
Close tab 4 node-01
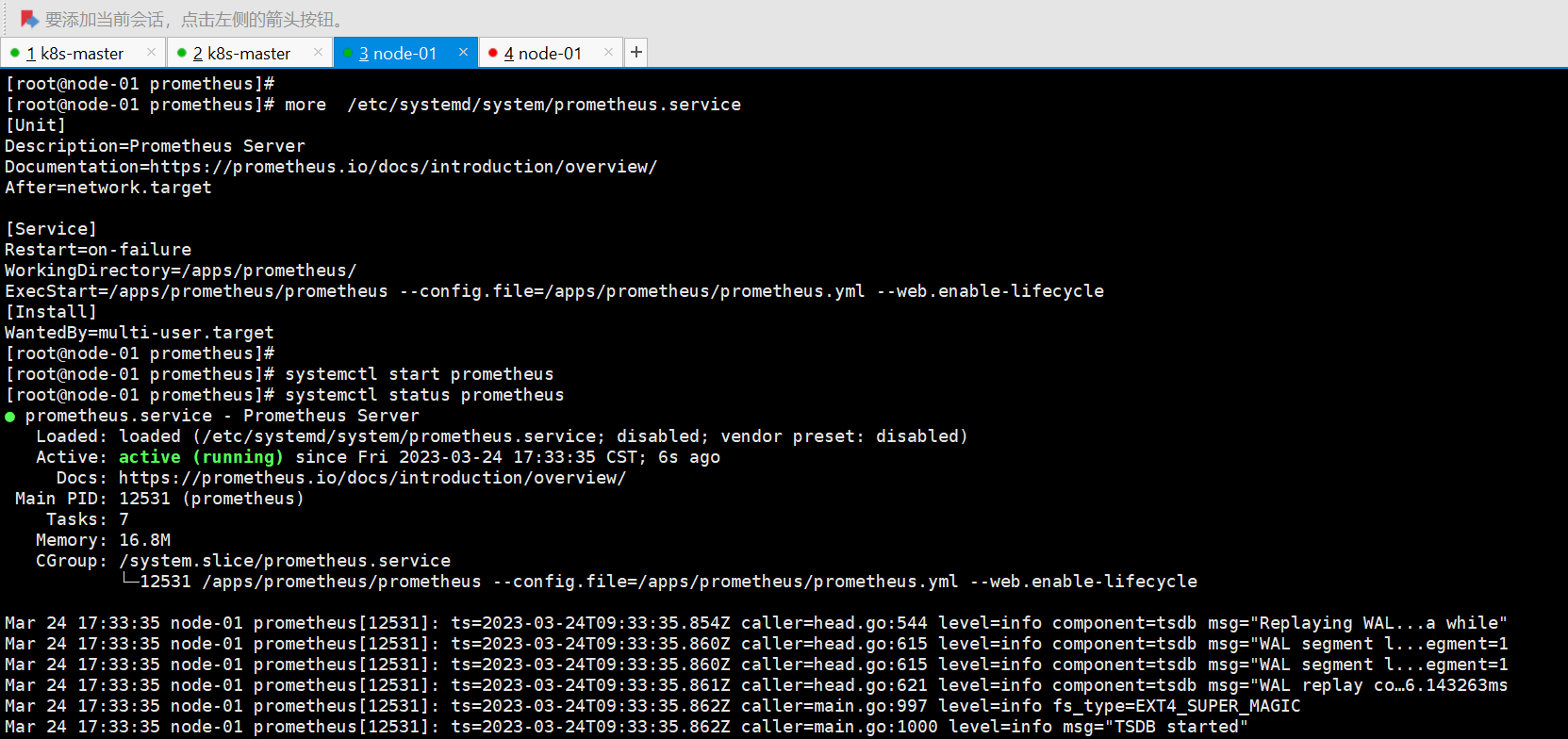(x=608, y=53)
